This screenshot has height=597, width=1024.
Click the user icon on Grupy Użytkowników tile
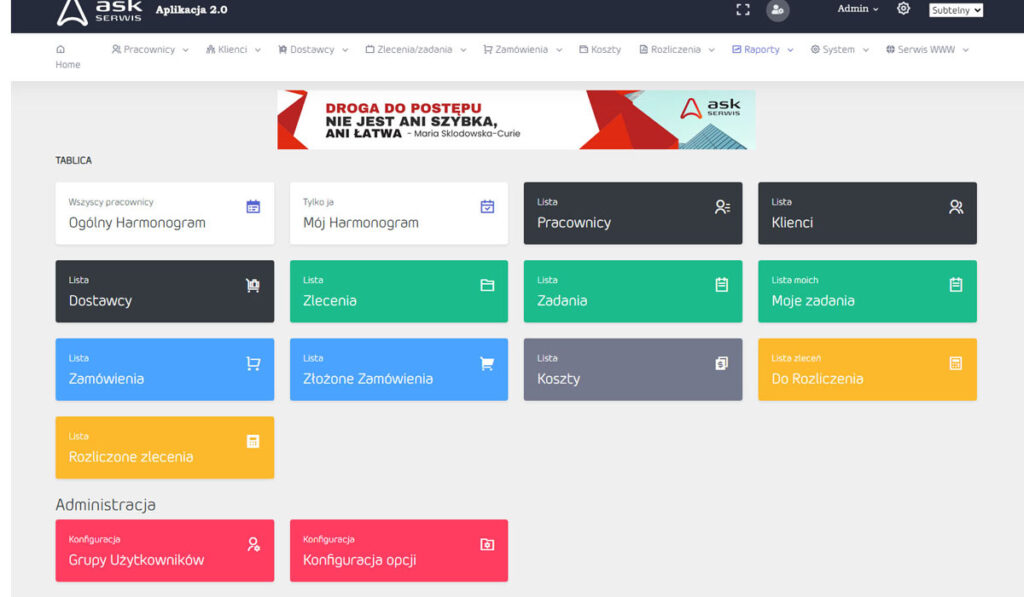coord(253,544)
